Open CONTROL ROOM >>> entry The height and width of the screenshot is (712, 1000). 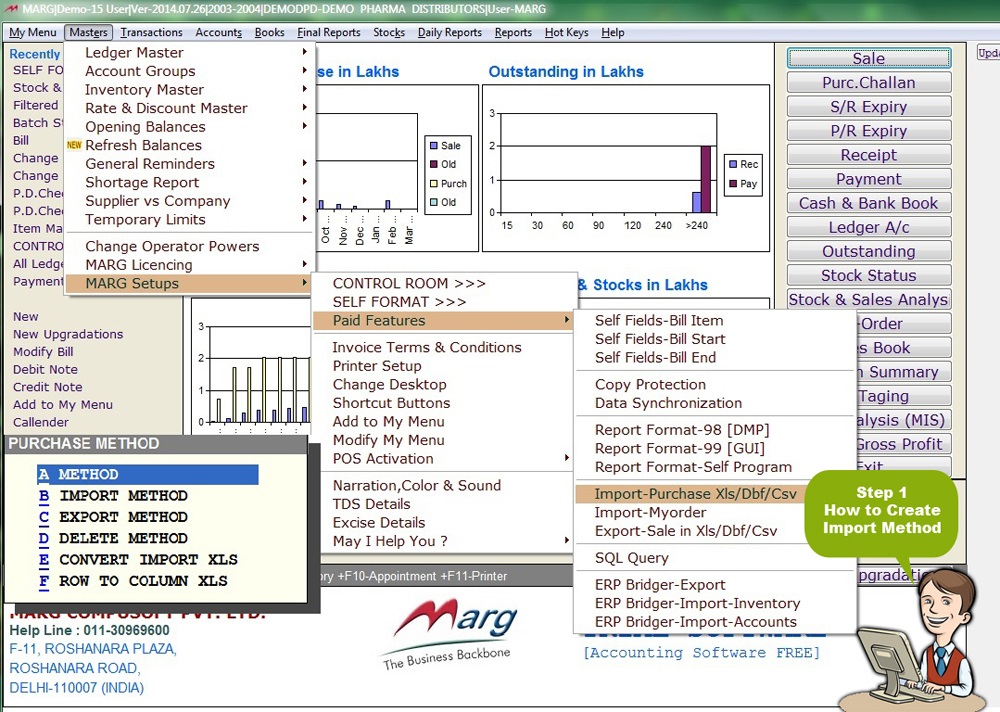coord(443,283)
